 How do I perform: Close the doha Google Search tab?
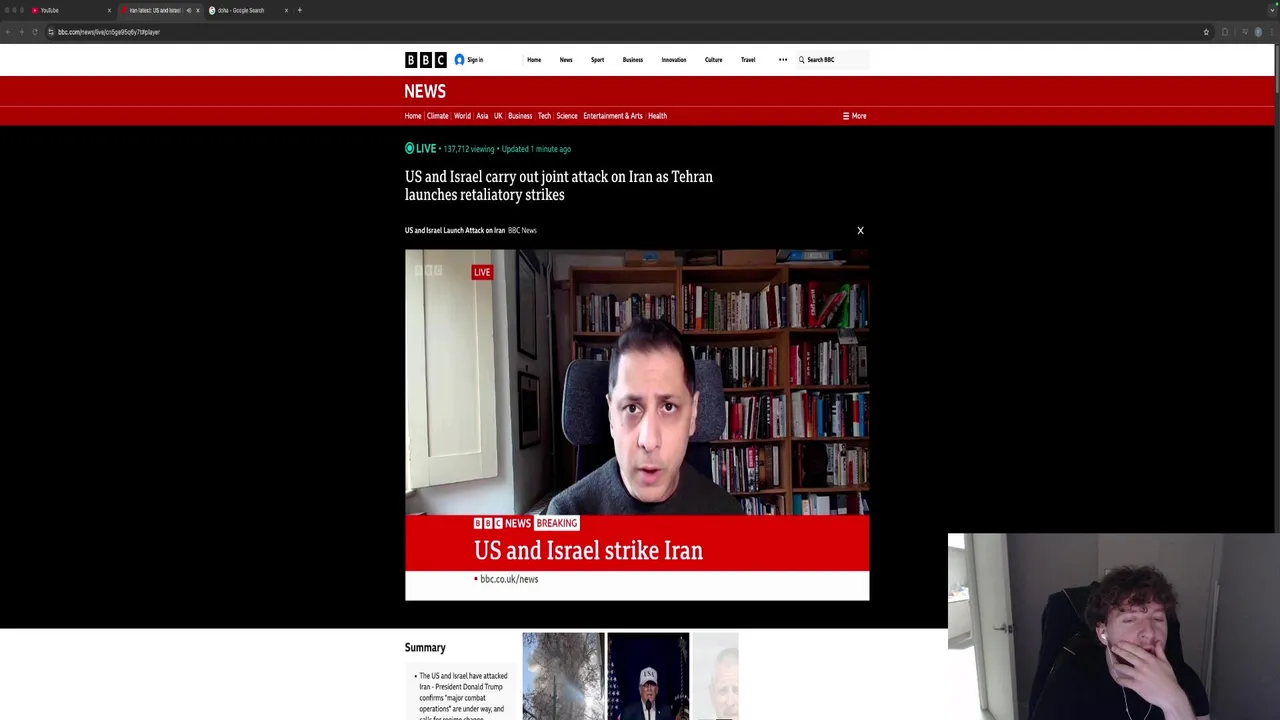(286, 10)
